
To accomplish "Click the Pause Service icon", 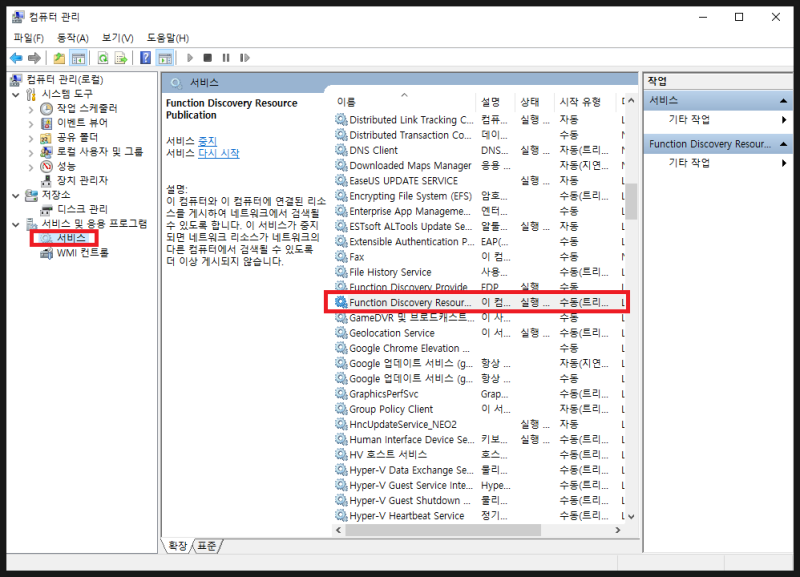I will point(226,58).
